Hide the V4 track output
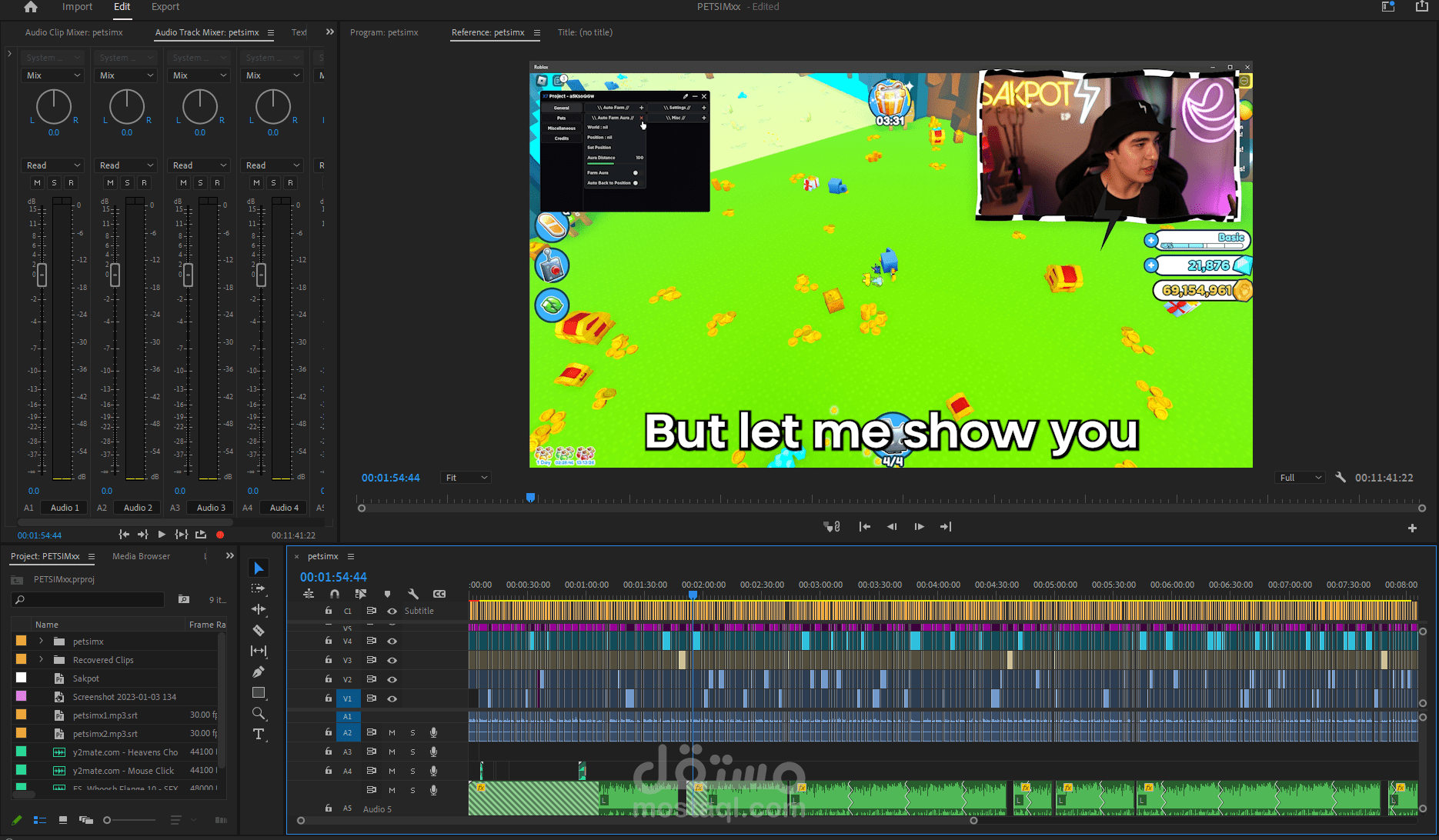Image resolution: width=1439 pixels, height=840 pixels. coord(392,641)
